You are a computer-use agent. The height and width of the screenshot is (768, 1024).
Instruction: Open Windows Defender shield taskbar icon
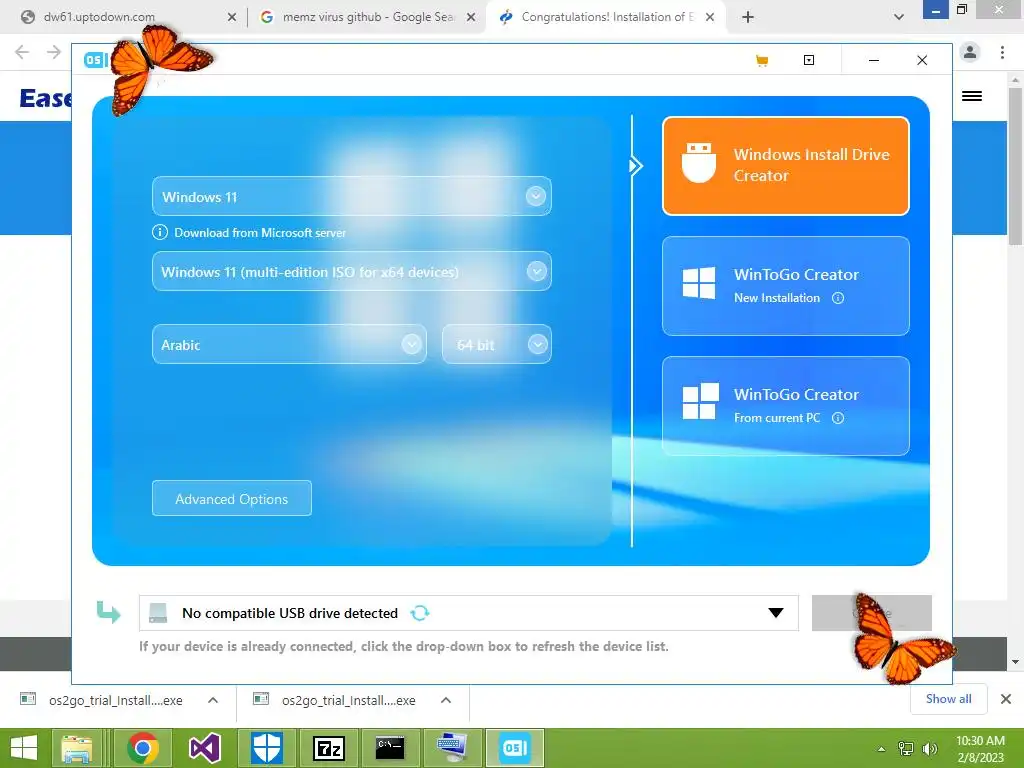pos(267,748)
